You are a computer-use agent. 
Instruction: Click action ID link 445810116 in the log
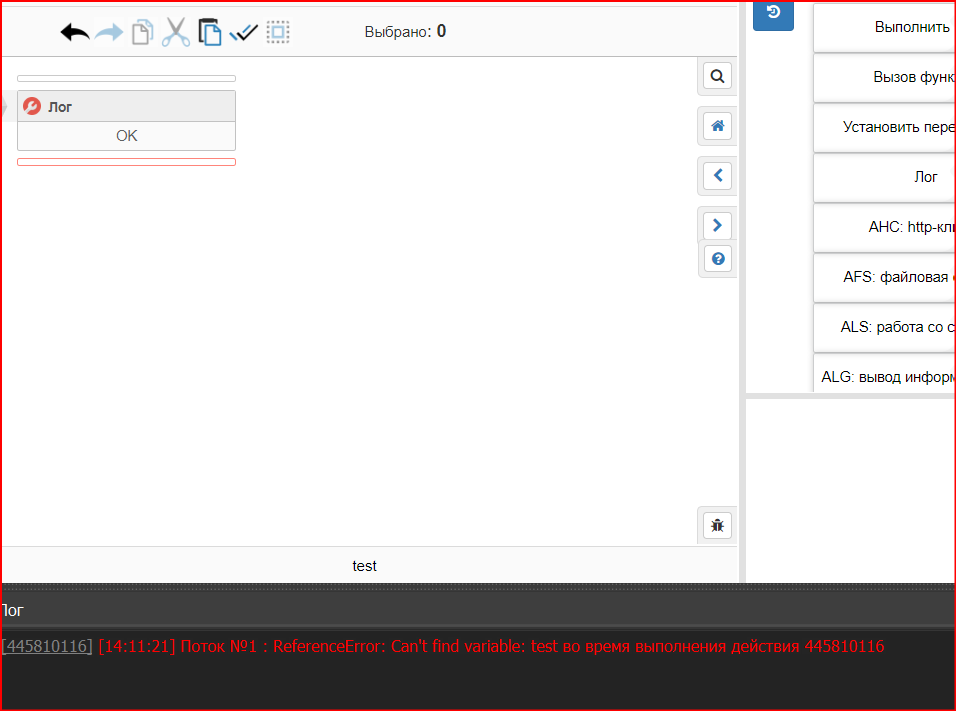tap(48, 646)
